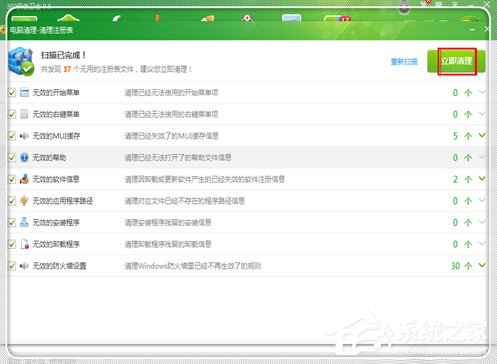Select the 无效的卸载程序 row label
The height and width of the screenshot is (364, 497).
pos(56,244)
